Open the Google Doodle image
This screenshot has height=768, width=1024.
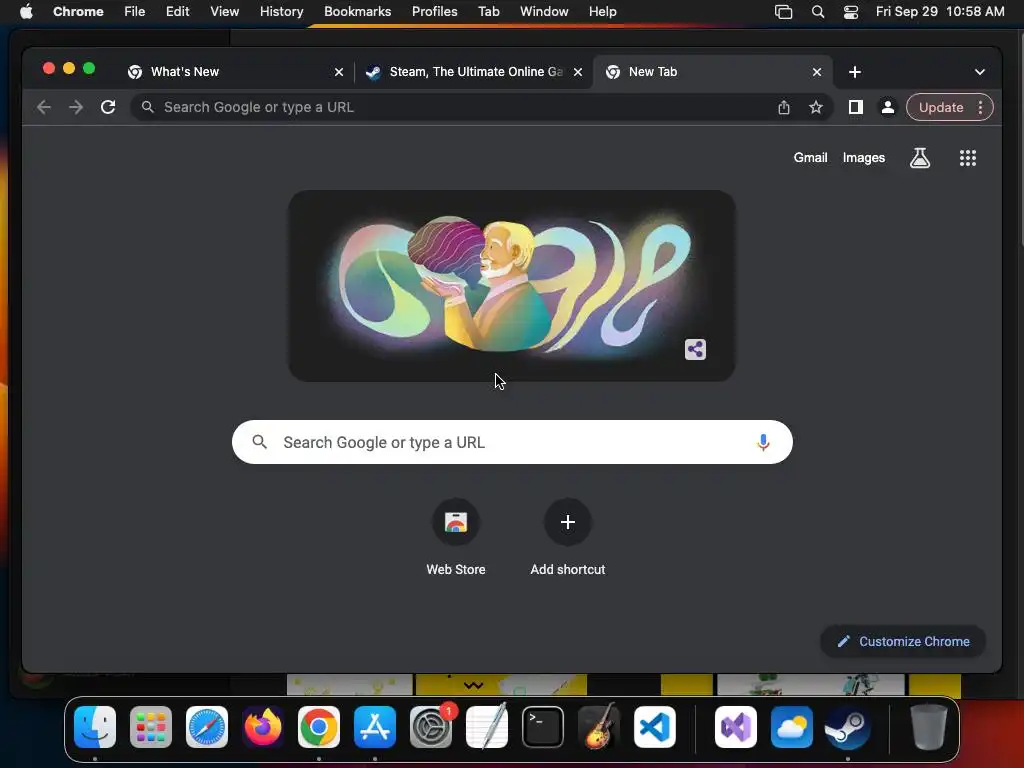coord(512,285)
